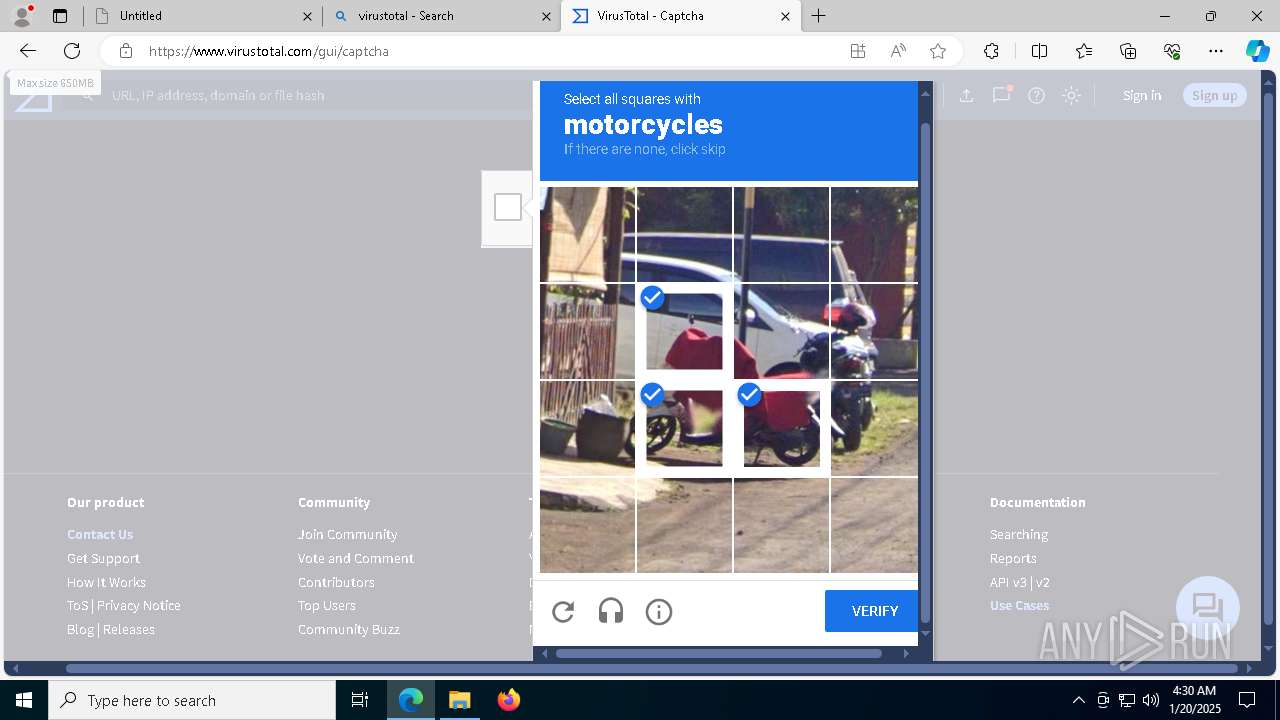Image resolution: width=1280 pixels, height=720 pixels.
Task: Open VirusTotal notifications chat icon
Action: [1001, 95]
